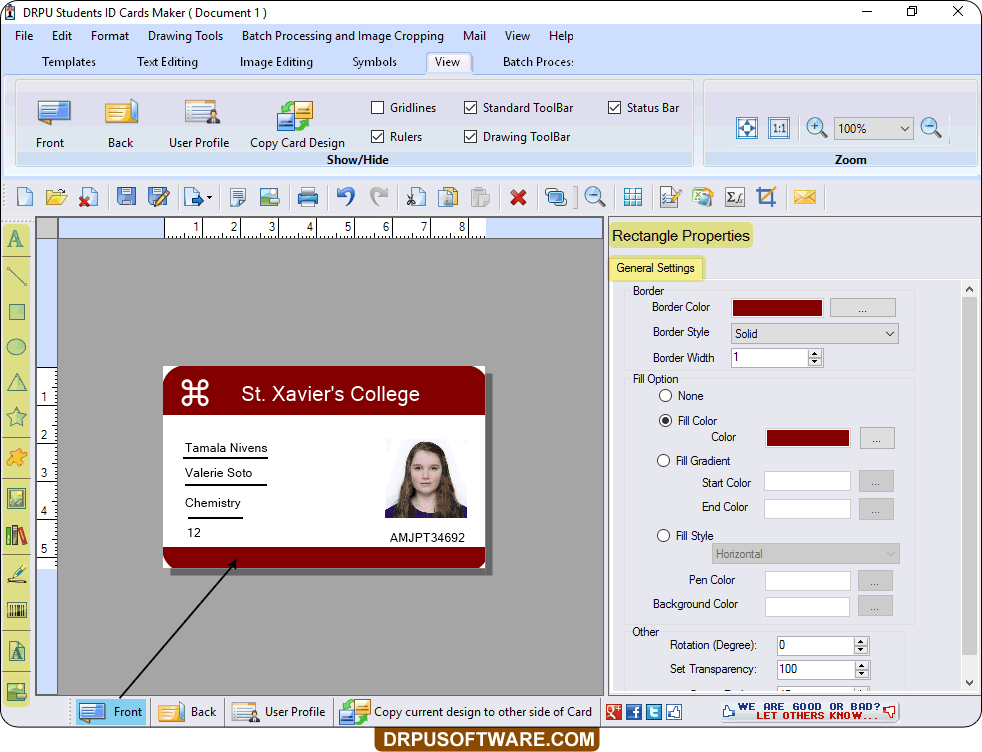982x752 pixels.
Task: Open the Border Style dropdown
Action: pos(815,334)
